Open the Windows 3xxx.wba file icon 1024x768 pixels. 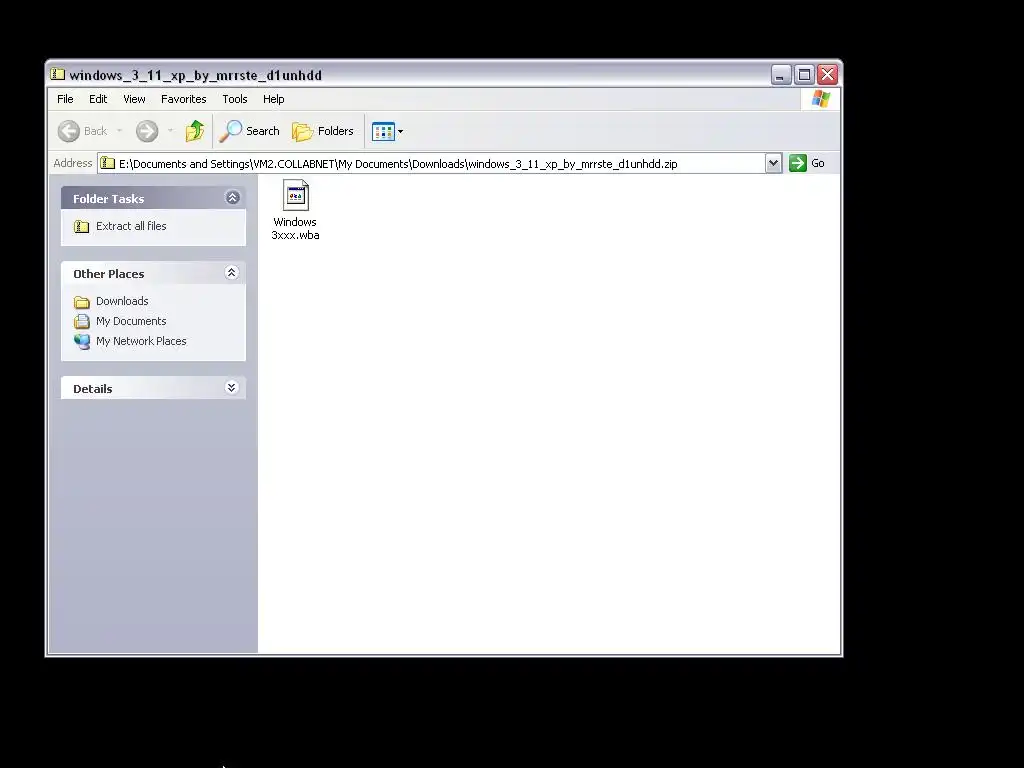pyautogui.click(x=296, y=195)
